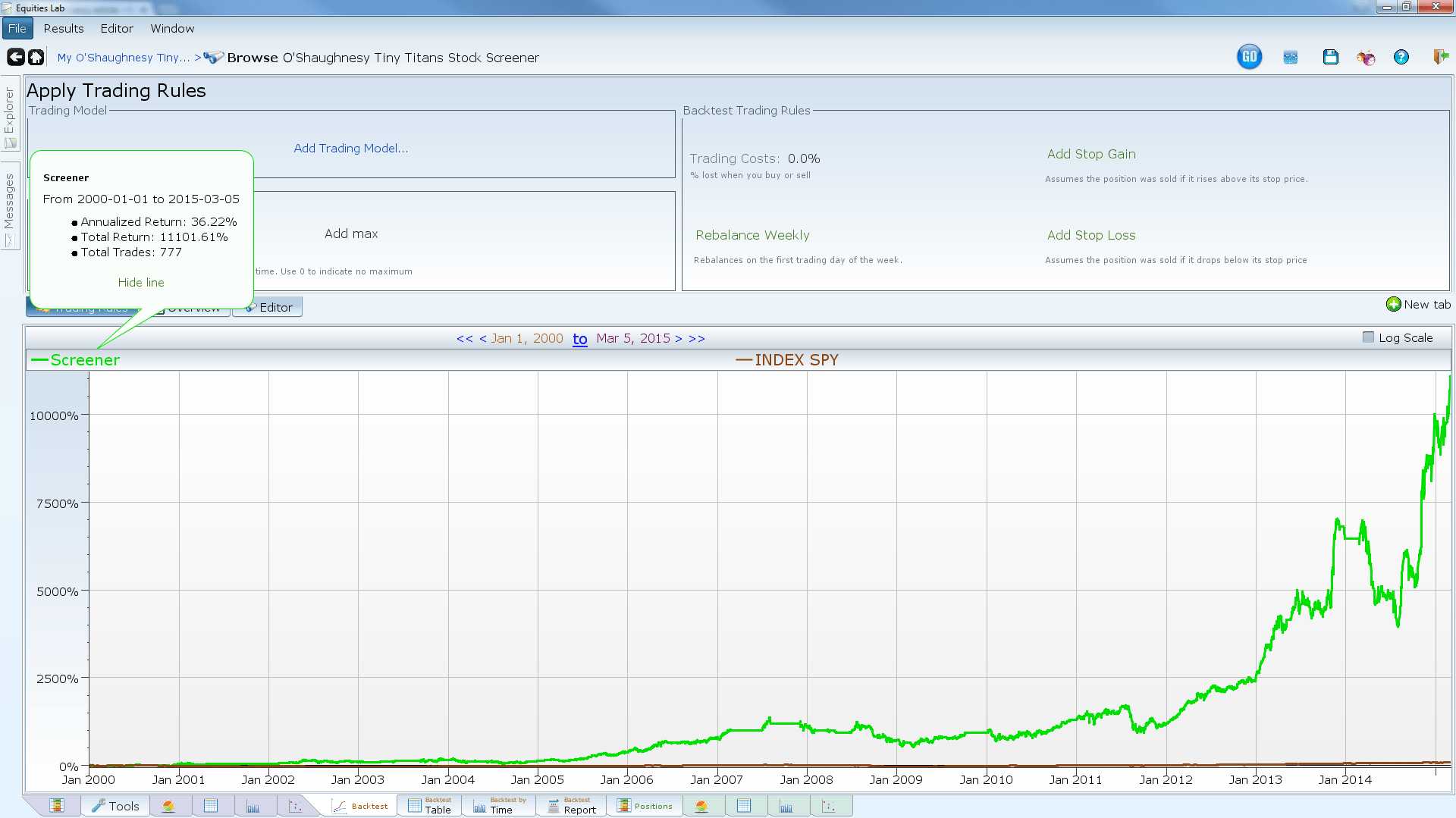Go to home via house icon
The height and width of the screenshot is (818, 1456).
click(x=36, y=57)
